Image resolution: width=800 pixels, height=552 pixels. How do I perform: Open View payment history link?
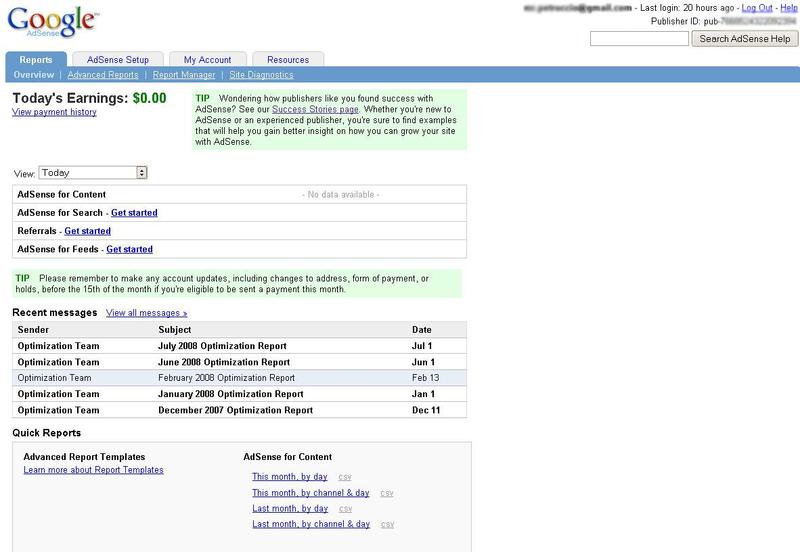(x=54, y=112)
